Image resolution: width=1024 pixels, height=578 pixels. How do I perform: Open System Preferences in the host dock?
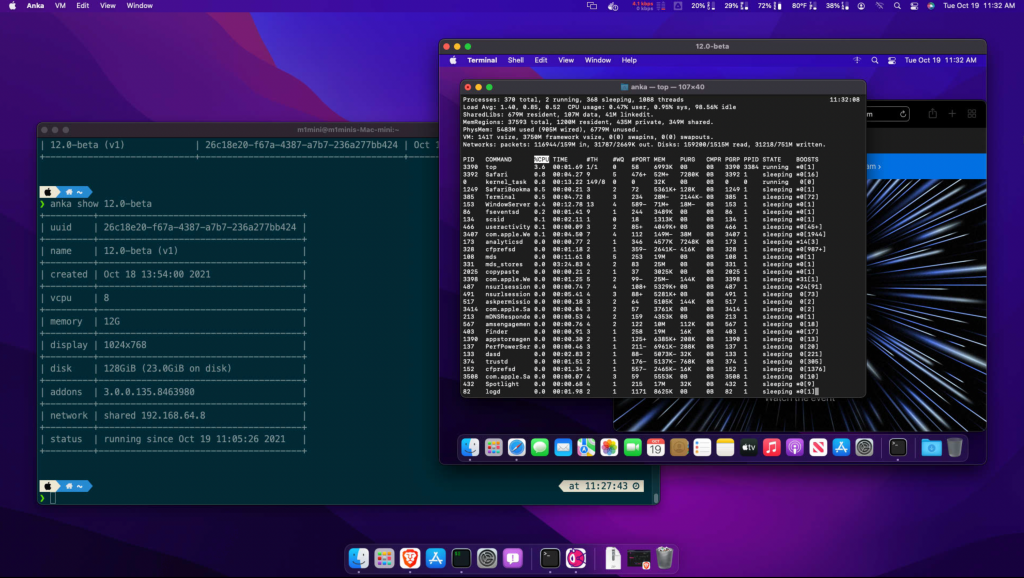click(487, 558)
